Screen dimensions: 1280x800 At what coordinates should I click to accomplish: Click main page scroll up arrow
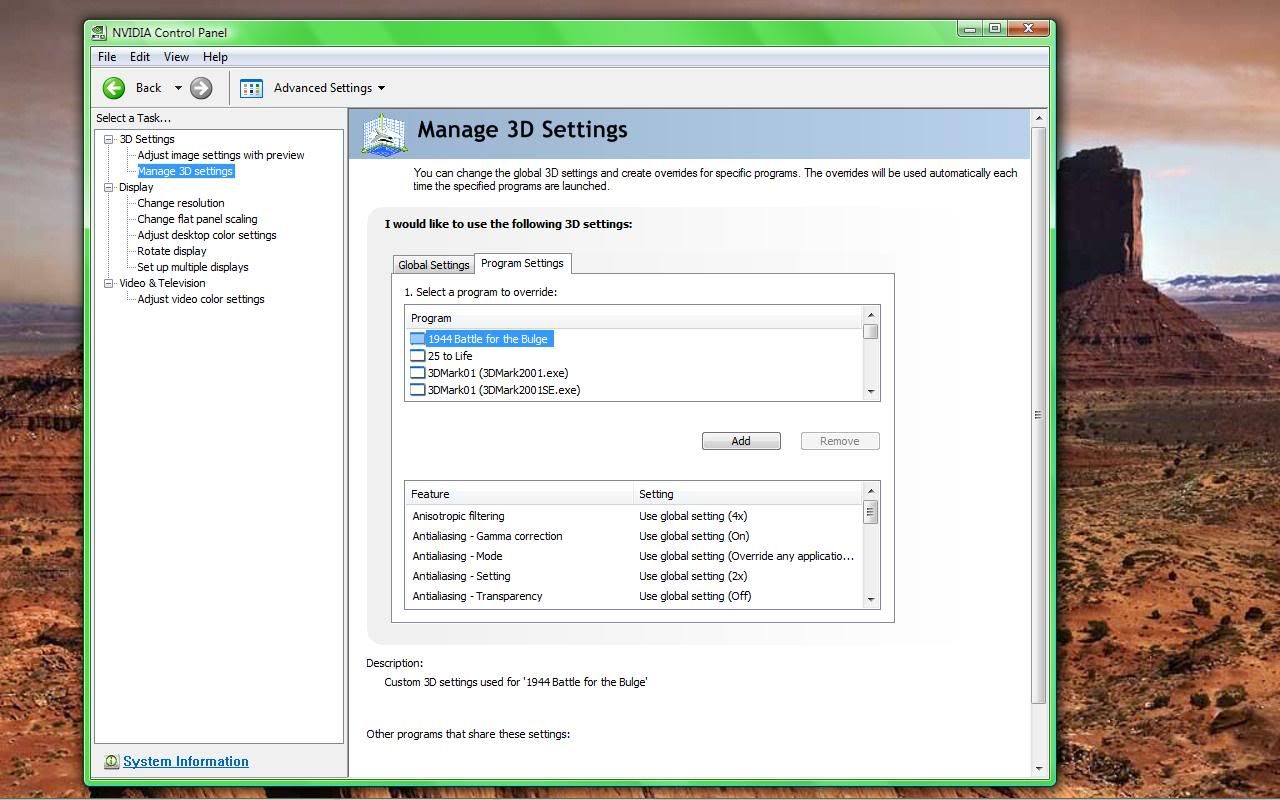1039,118
